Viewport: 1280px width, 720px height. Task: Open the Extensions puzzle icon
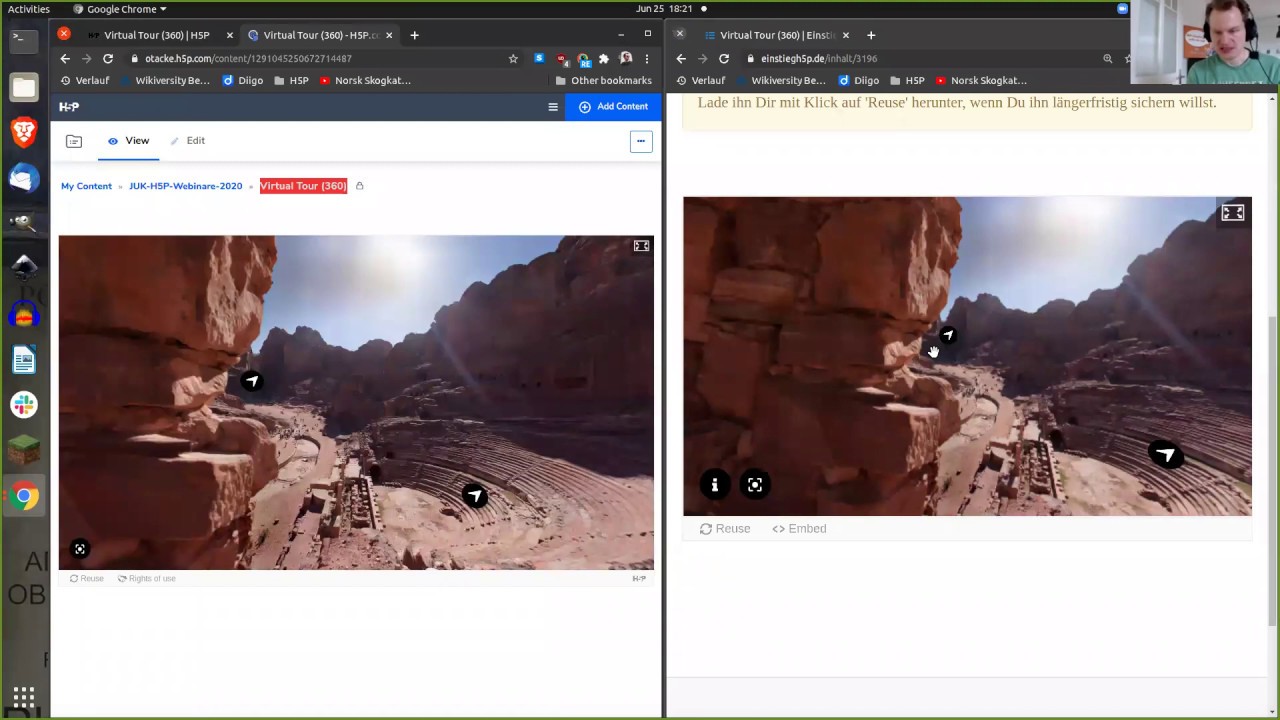tap(604, 59)
